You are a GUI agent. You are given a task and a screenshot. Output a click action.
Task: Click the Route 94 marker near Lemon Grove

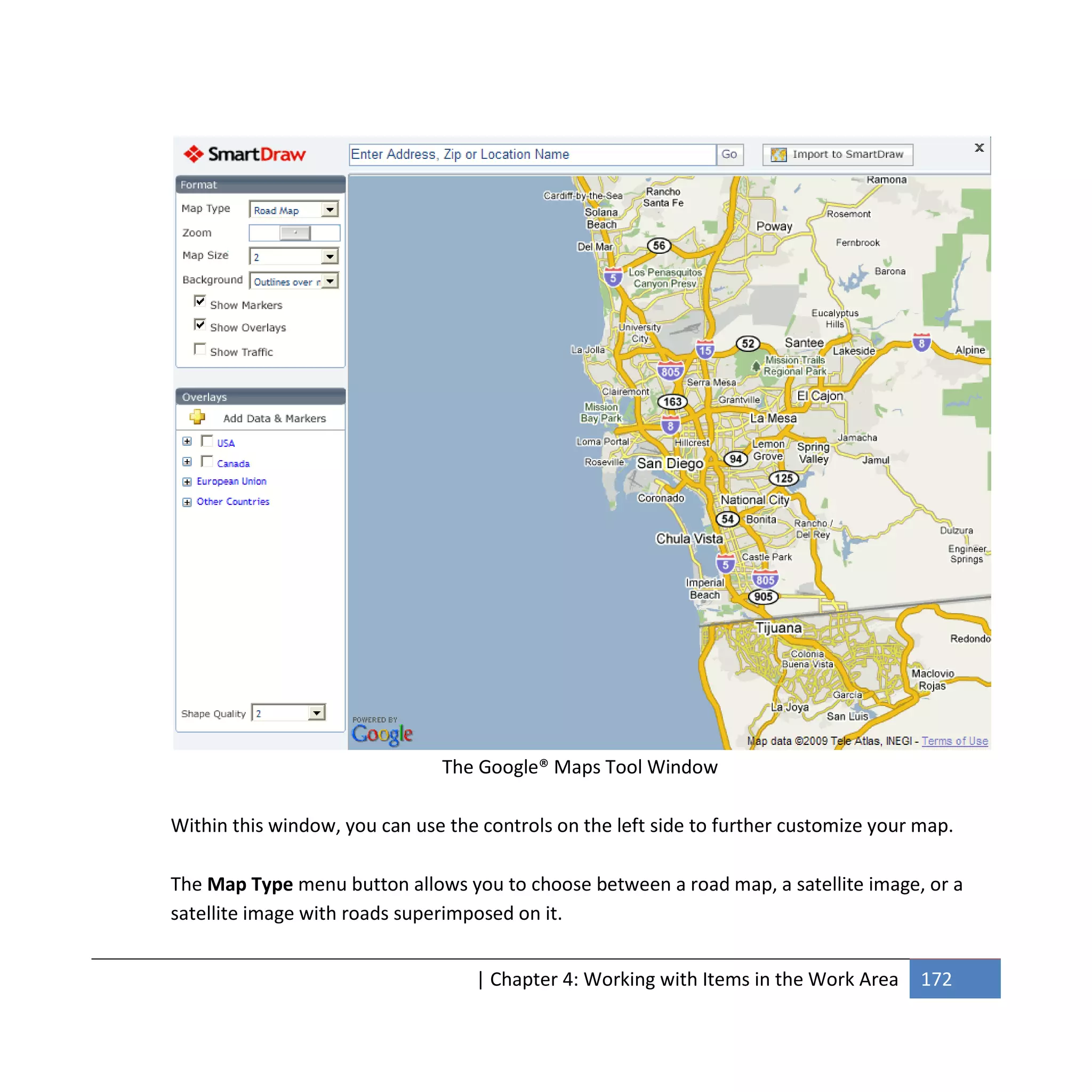735,459
